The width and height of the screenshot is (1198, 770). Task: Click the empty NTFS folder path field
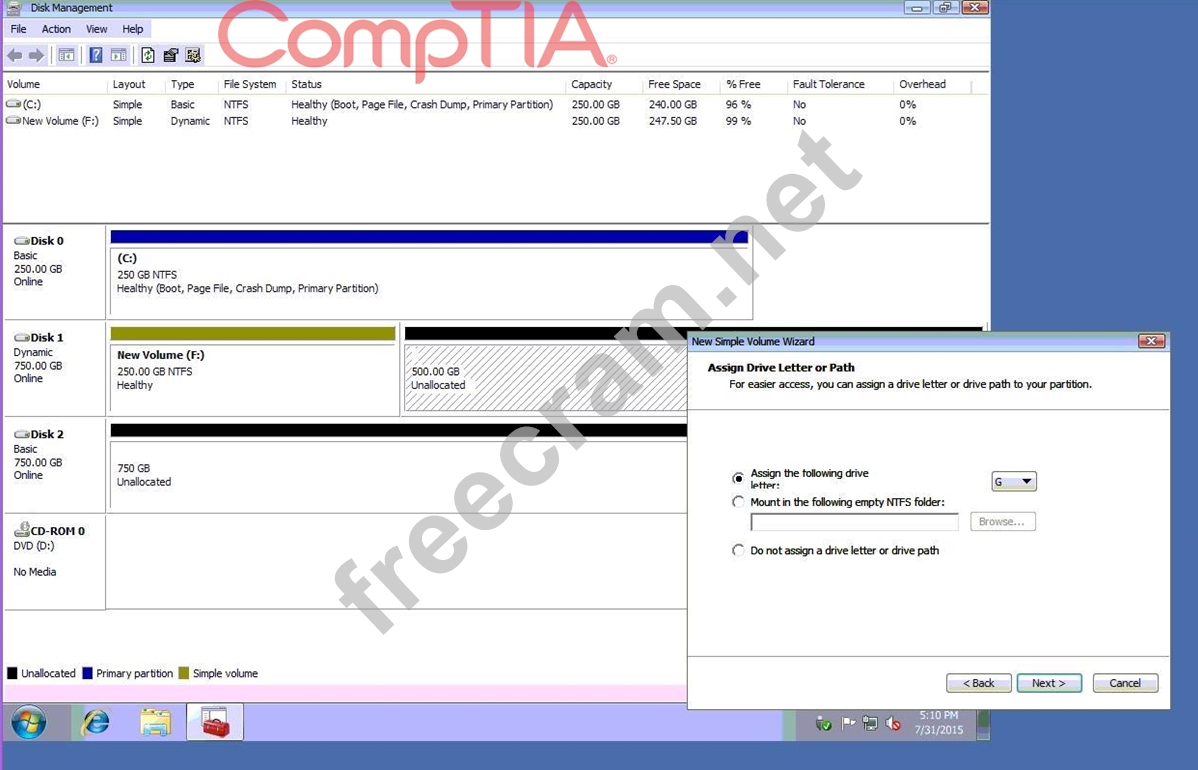point(854,522)
